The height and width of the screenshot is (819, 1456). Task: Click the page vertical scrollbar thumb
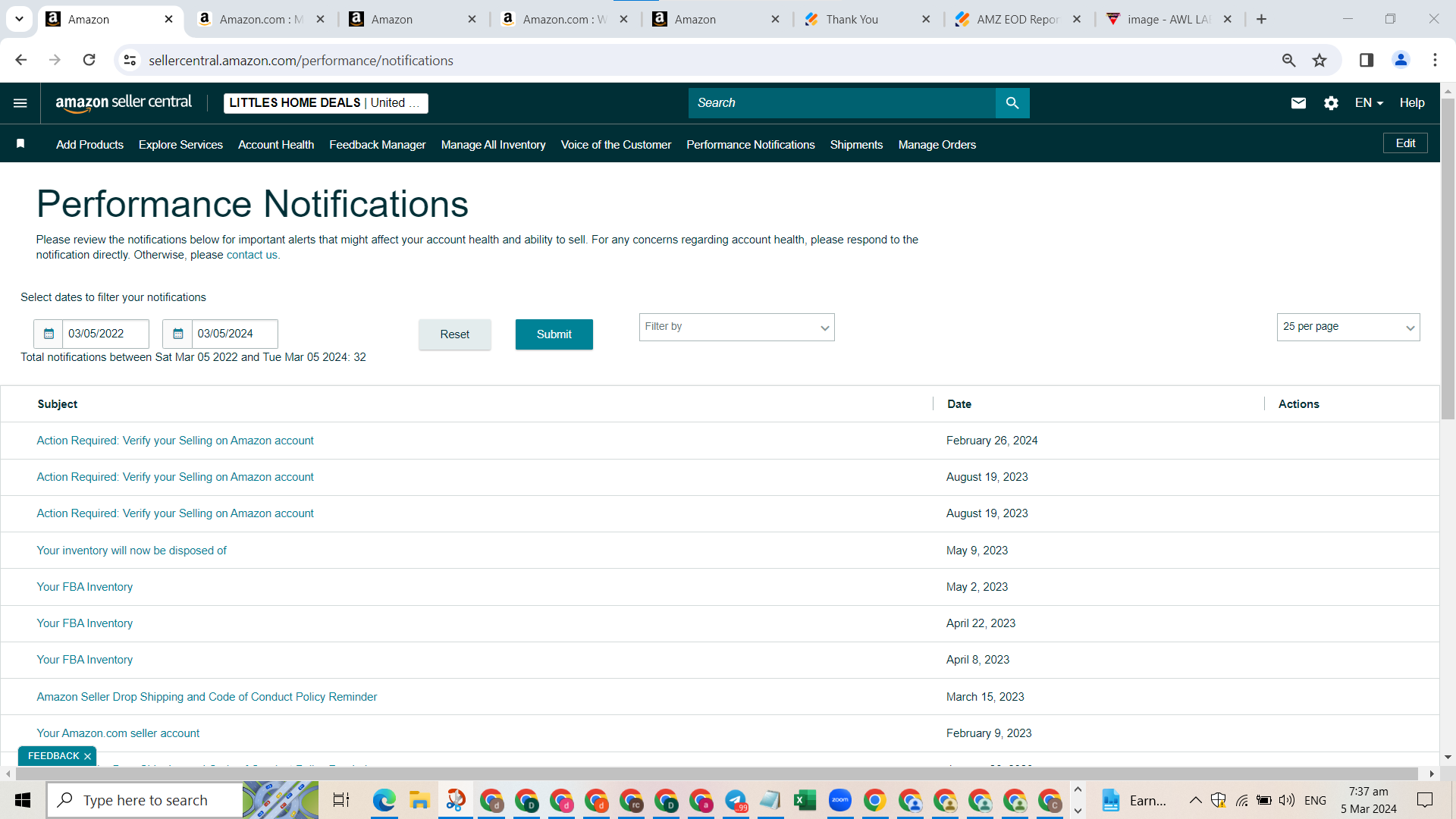click(x=1448, y=258)
